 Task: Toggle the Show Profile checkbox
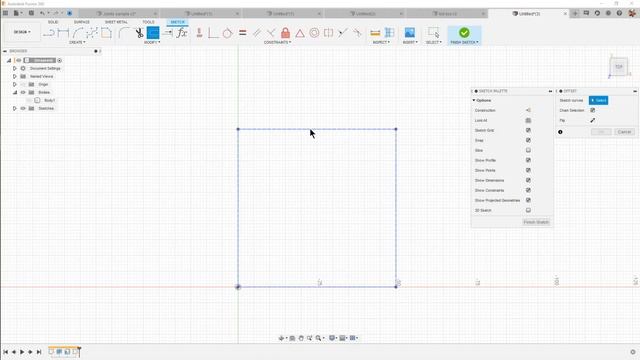[x=528, y=160]
